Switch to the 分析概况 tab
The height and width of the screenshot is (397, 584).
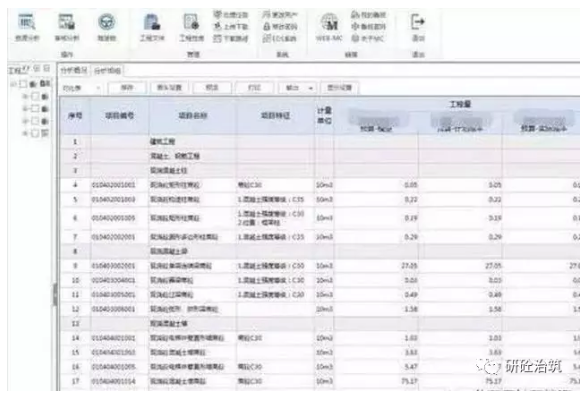pyautogui.click(x=74, y=70)
